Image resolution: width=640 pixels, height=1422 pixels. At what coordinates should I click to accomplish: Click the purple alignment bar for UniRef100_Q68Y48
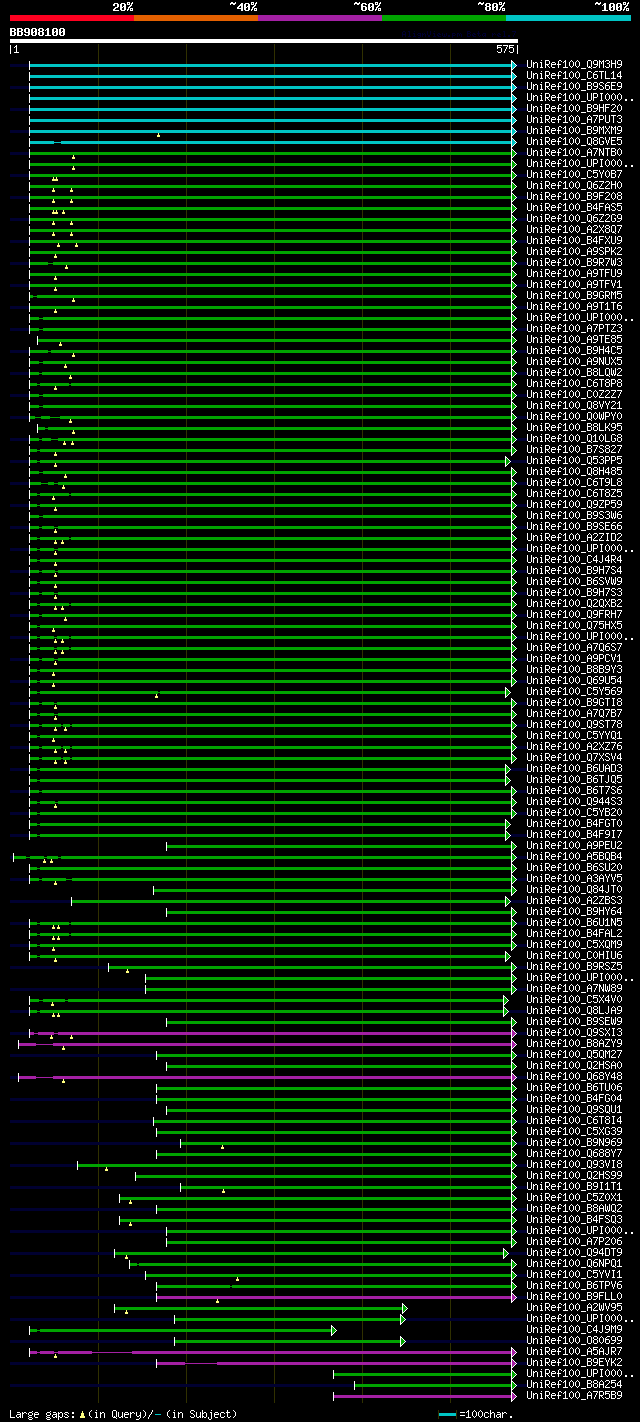(267, 1077)
